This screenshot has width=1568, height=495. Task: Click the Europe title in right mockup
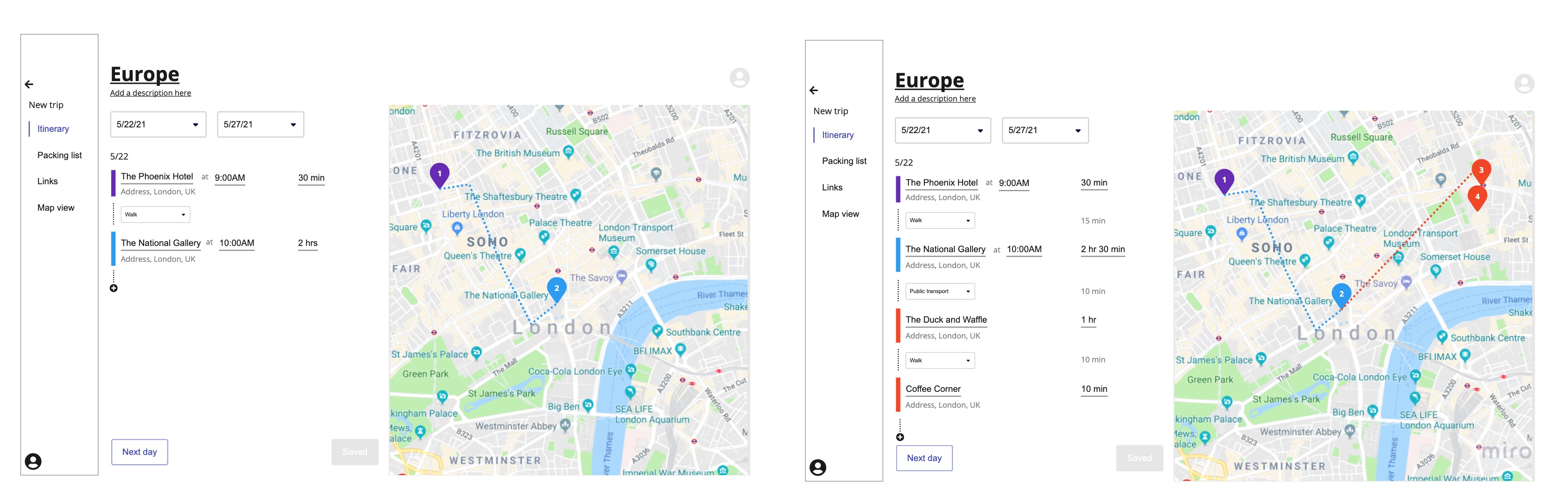pyautogui.click(x=930, y=80)
